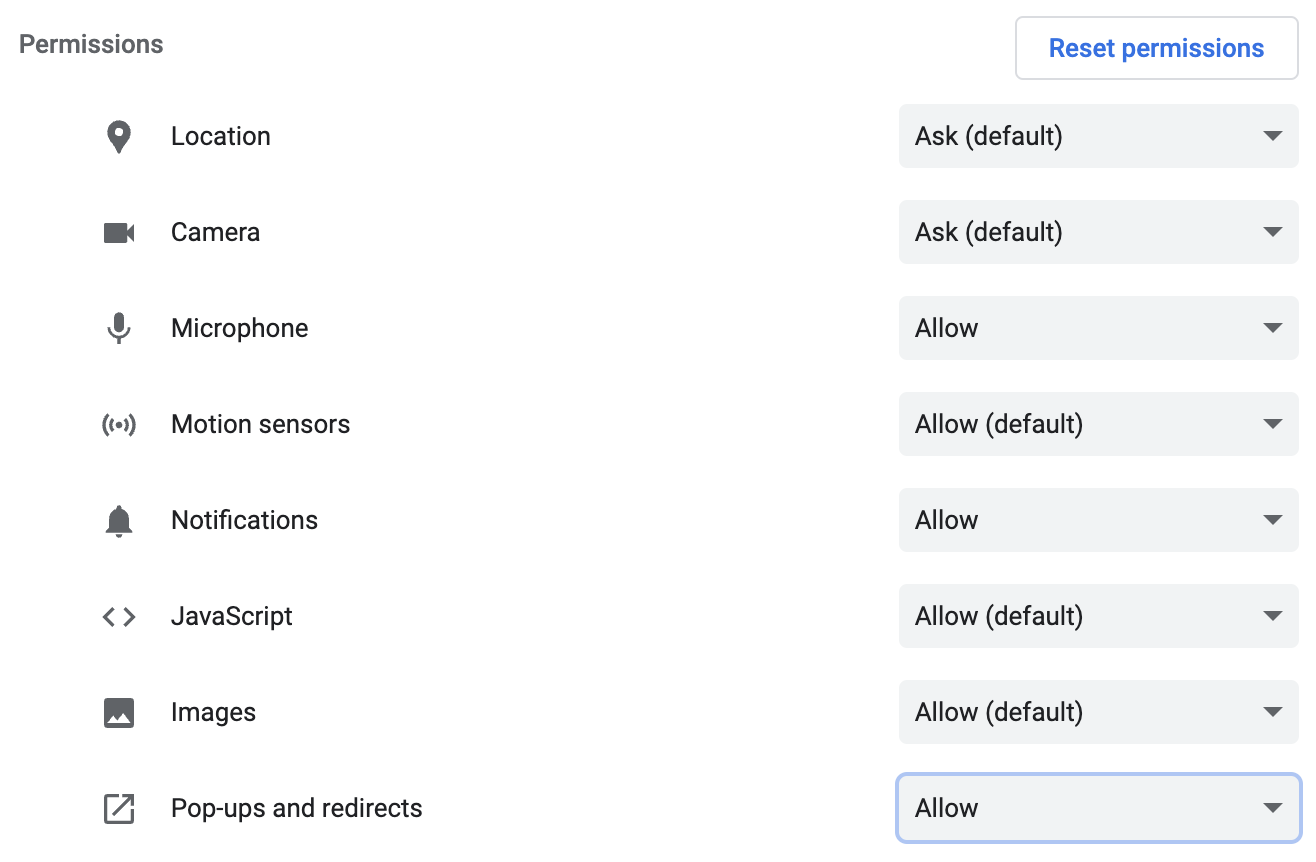1316x862 pixels.
Task: Open the Location permission dropdown
Action: (1098, 136)
